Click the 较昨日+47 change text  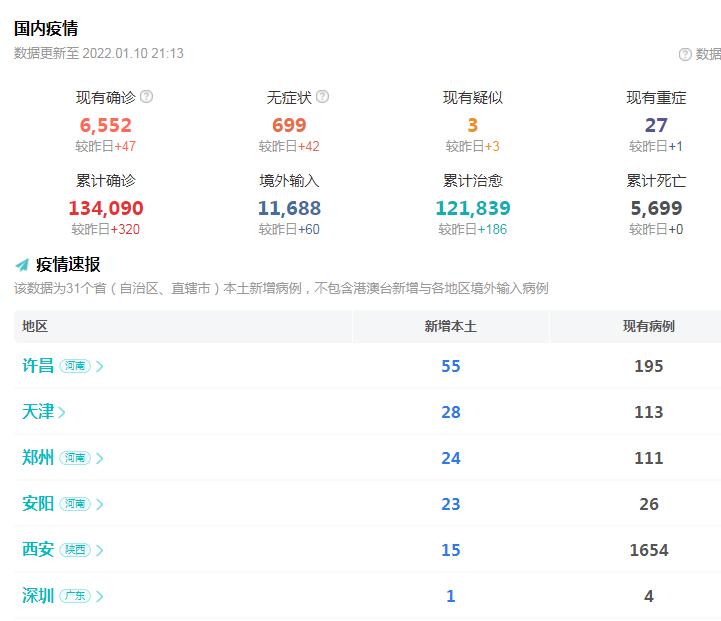[x=106, y=146]
